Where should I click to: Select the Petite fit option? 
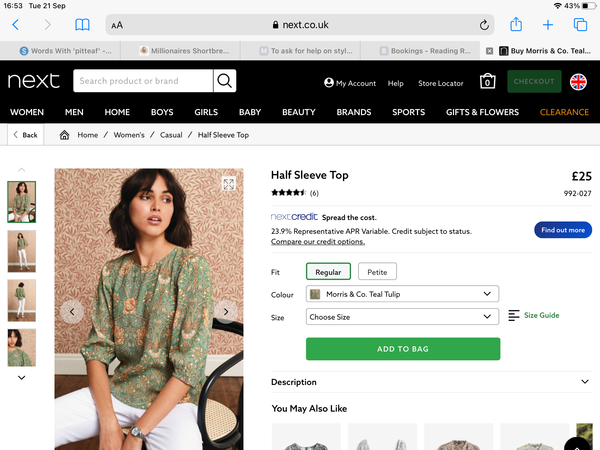[377, 272]
